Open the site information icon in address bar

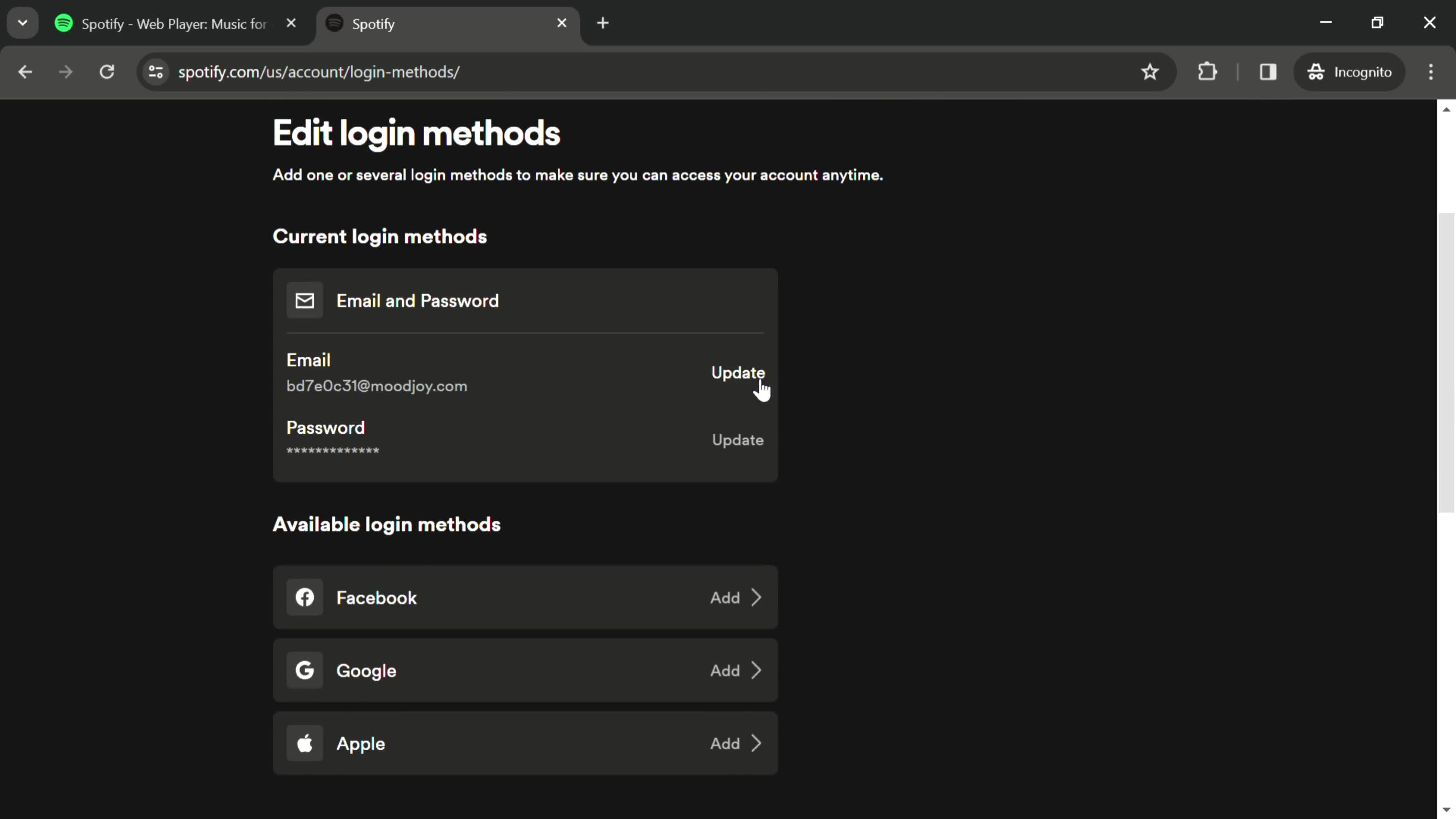(156, 72)
